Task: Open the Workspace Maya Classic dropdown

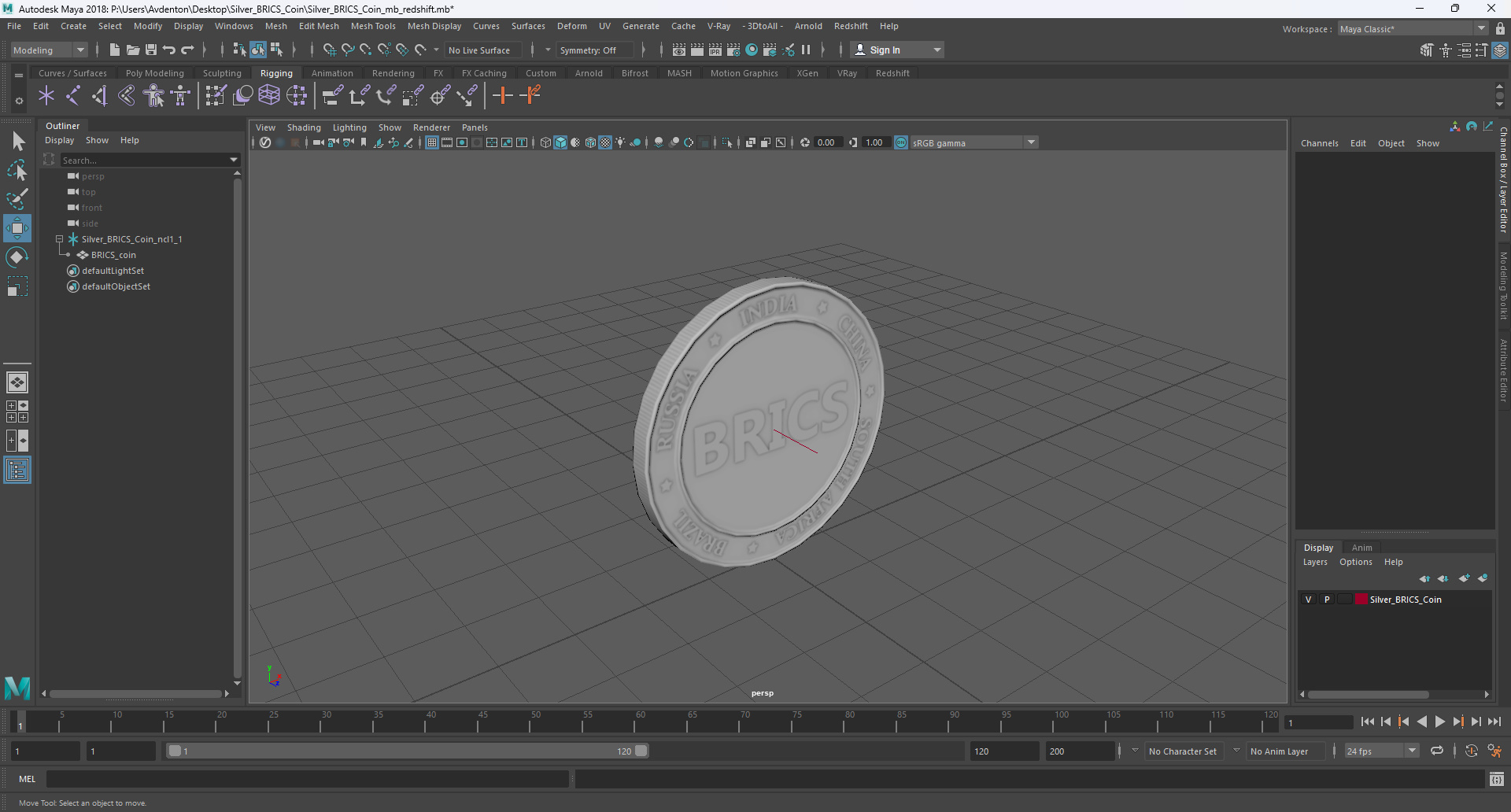Action: 1413,29
